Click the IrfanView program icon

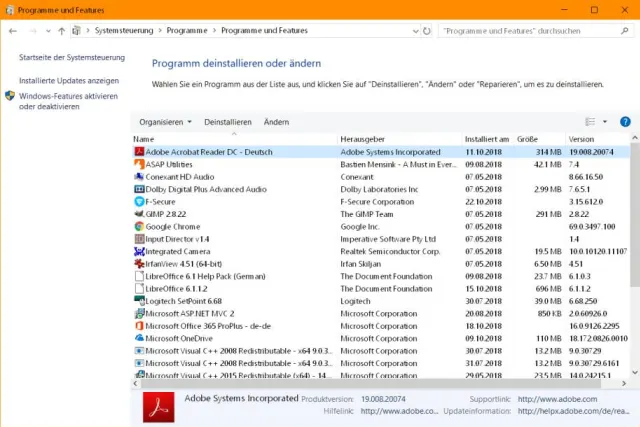(139, 263)
